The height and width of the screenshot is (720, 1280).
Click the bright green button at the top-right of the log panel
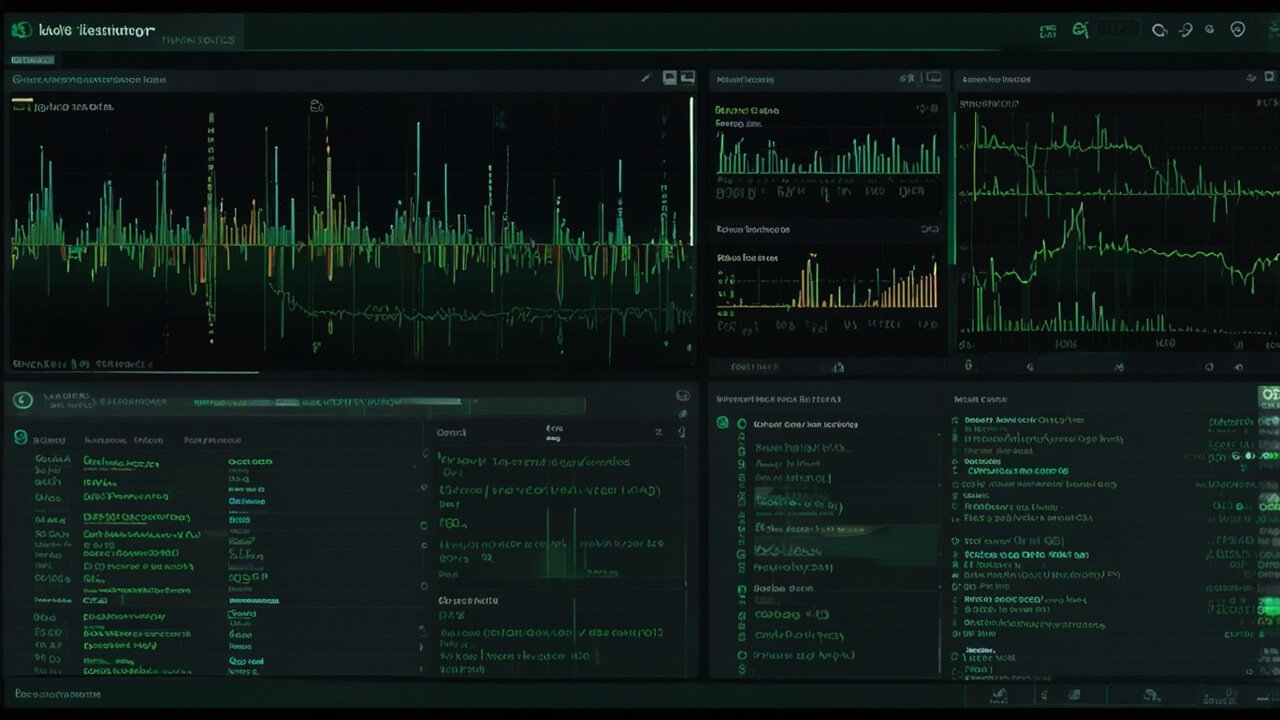coord(1268,396)
